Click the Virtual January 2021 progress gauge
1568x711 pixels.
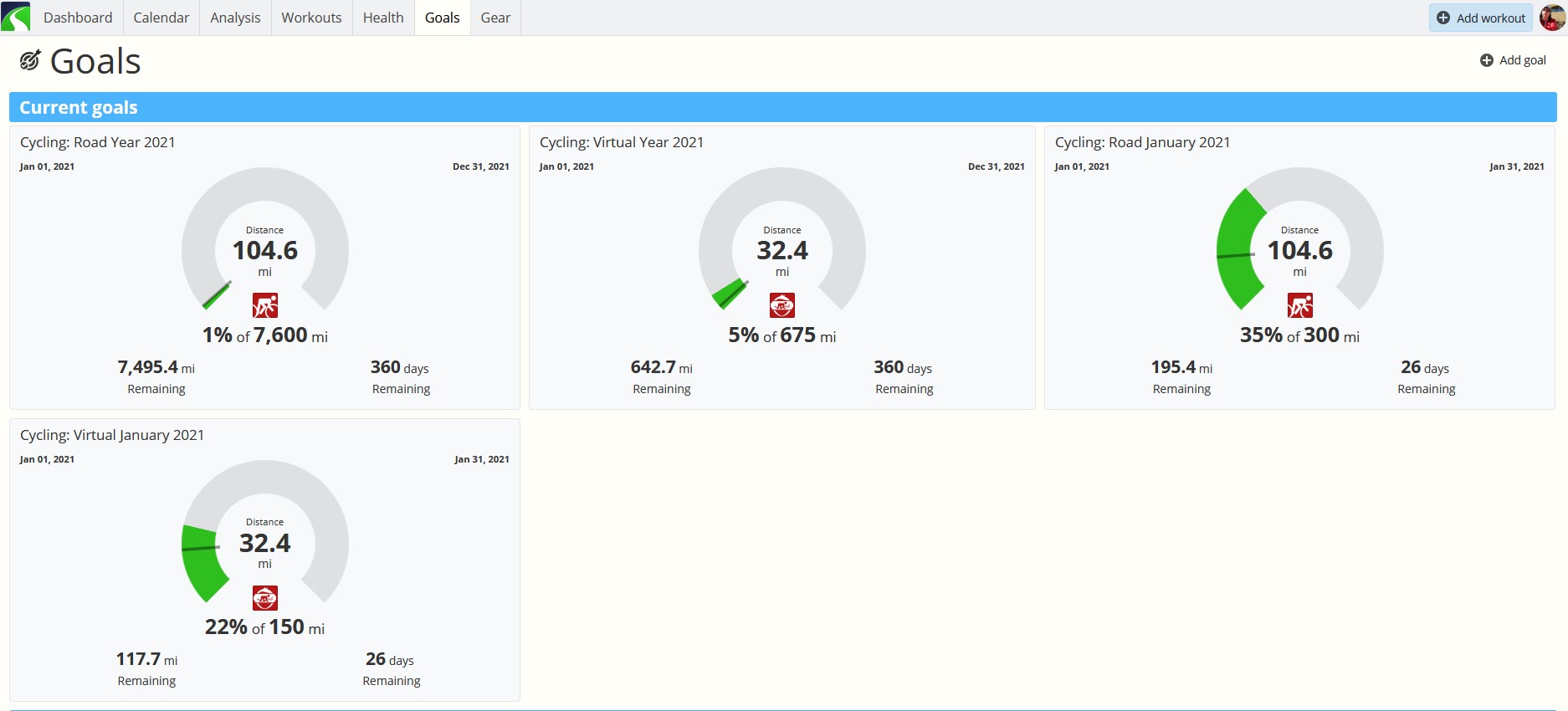tap(265, 535)
